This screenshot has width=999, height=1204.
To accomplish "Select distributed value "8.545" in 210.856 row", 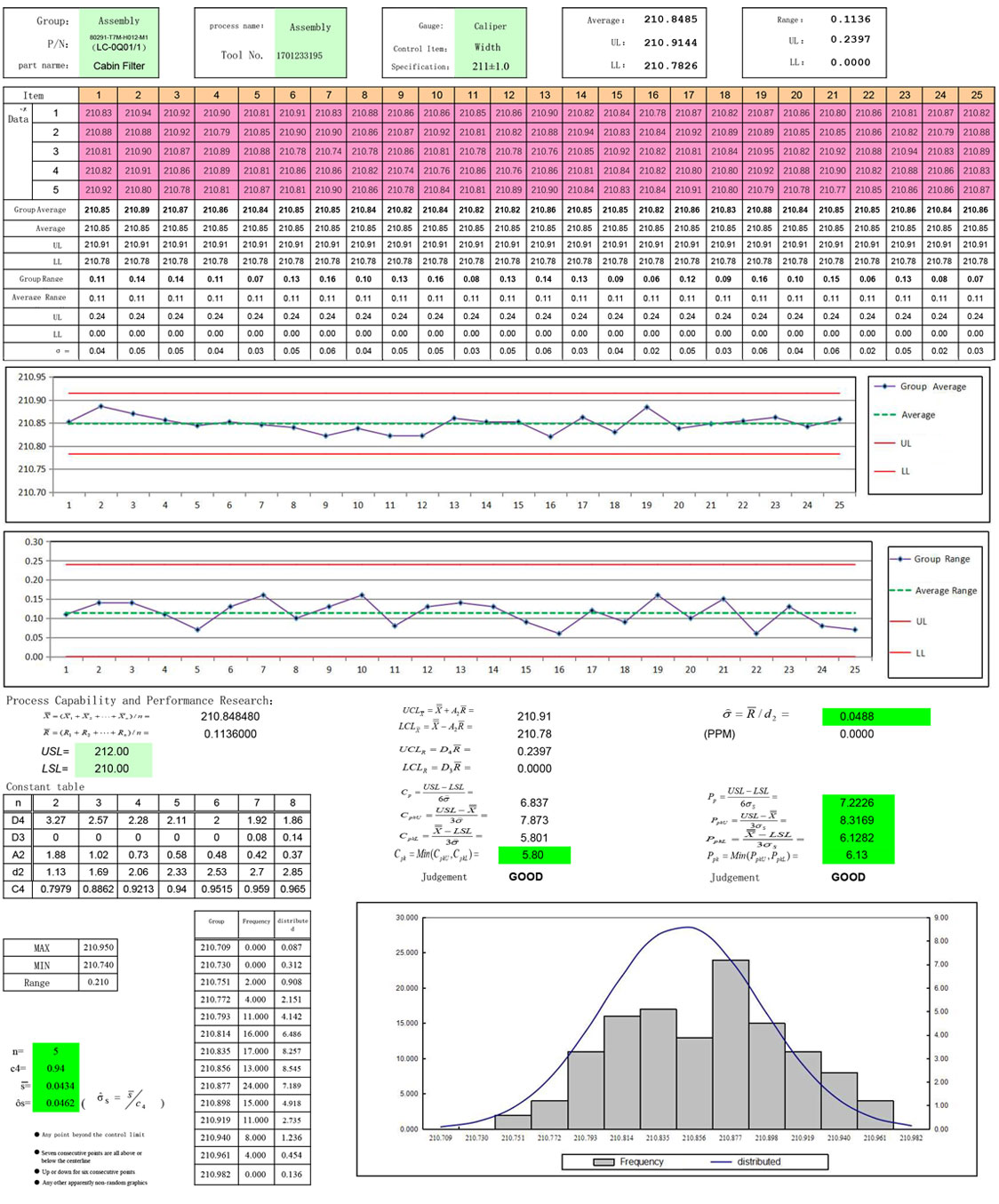I will pyautogui.click(x=292, y=1069).
